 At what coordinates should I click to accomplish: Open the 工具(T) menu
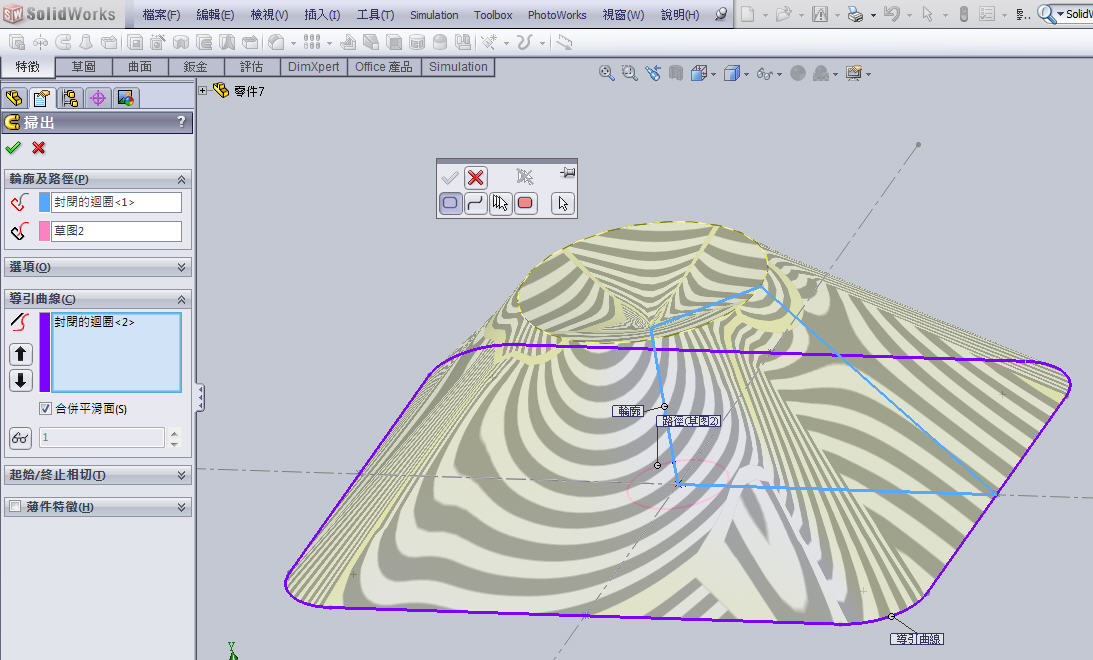coord(375,15)
